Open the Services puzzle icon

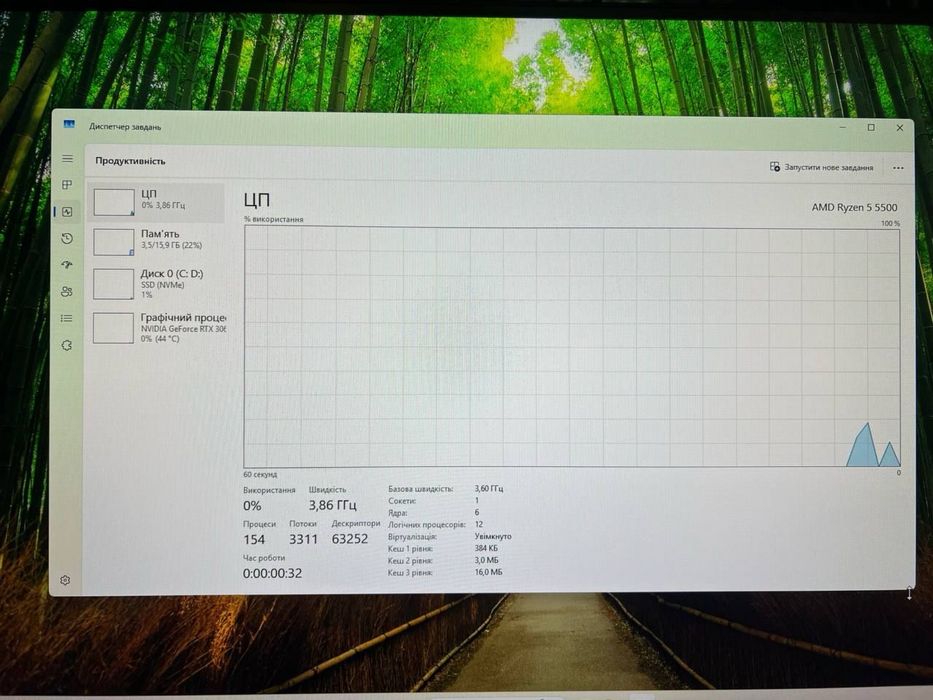(x=67, y=345)
